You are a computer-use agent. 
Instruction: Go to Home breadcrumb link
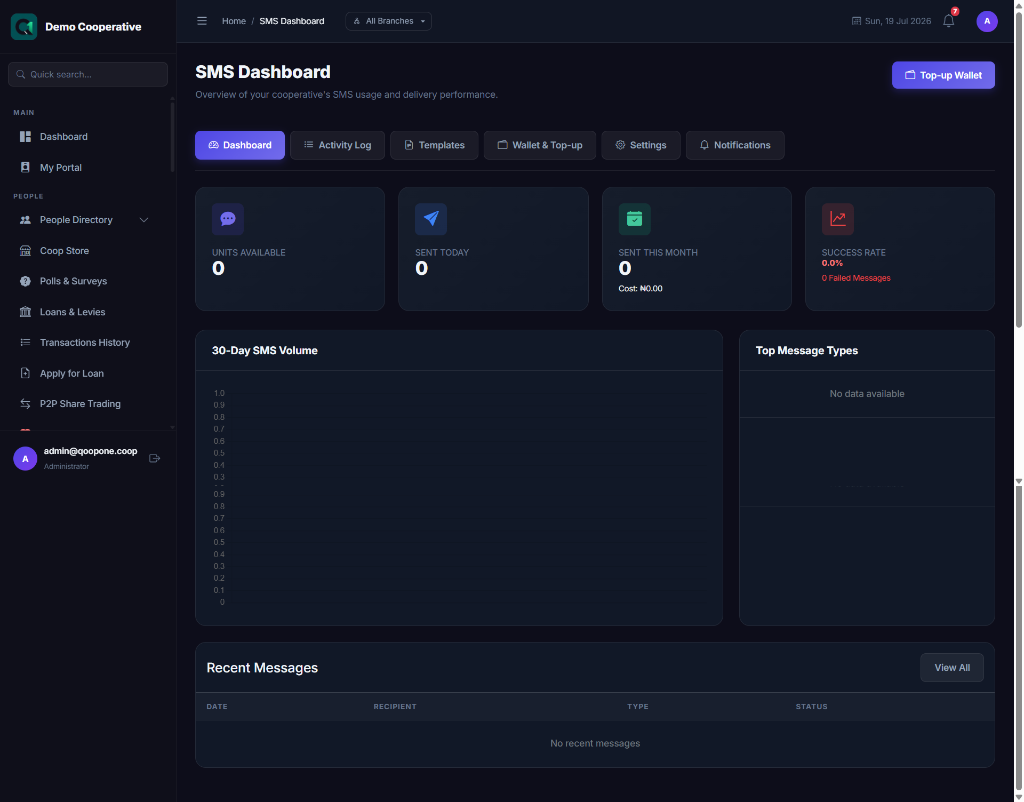234,21
